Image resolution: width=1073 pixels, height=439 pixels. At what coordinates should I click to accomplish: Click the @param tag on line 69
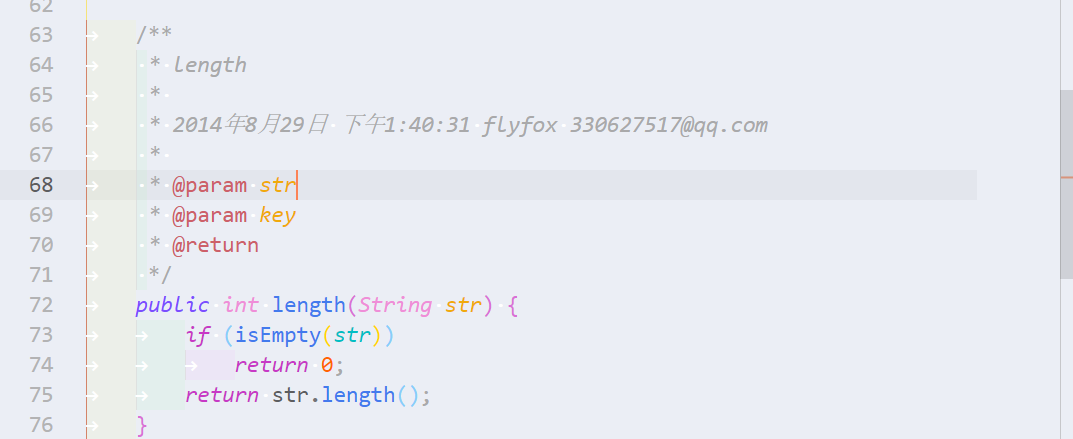click(x=209, y=215)
